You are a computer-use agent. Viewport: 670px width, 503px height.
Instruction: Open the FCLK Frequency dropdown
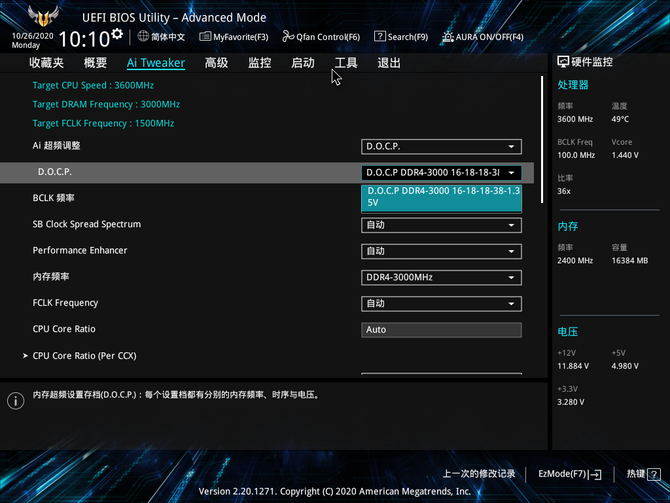tap(441, 303)
